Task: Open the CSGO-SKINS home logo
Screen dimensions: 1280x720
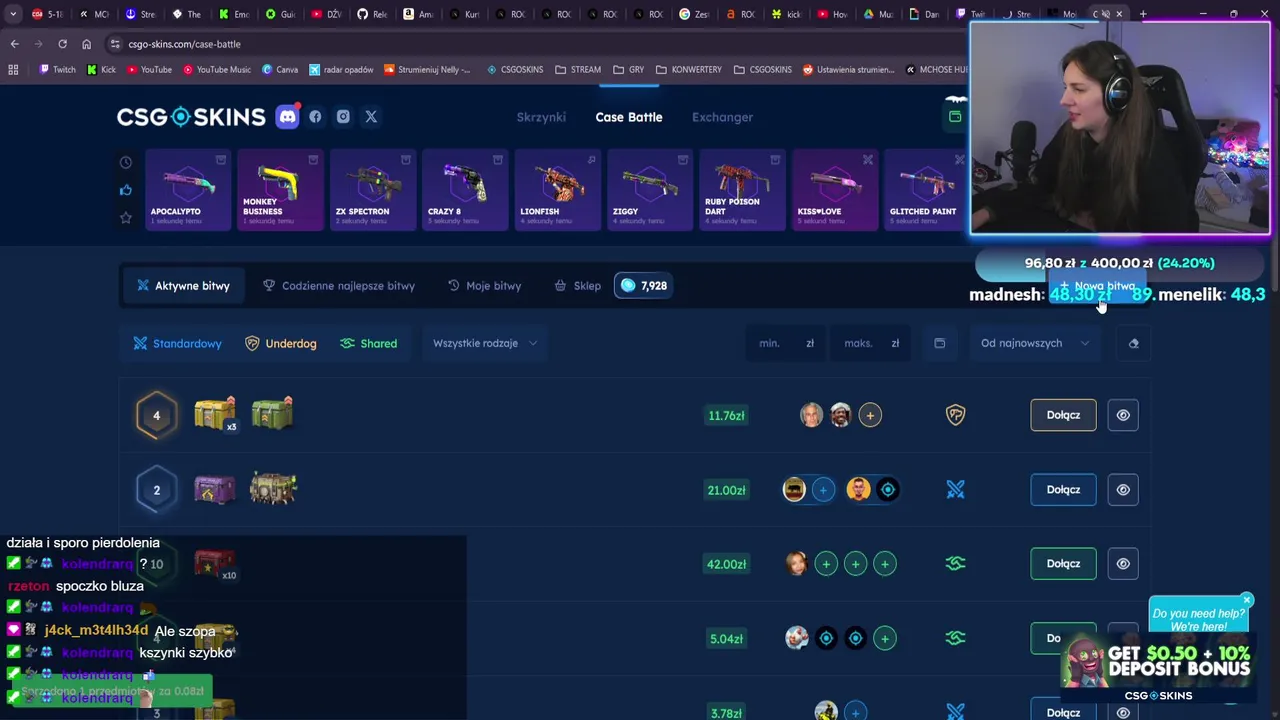Action: coord(191,117)
